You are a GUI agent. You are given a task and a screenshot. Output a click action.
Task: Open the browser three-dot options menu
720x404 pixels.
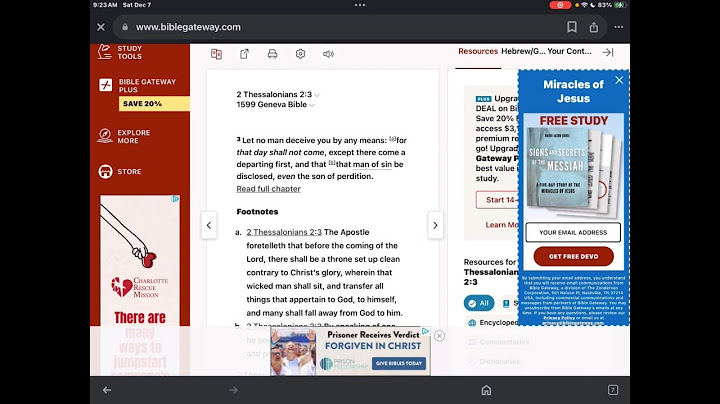pyautogui.click(x=619, y=27)
